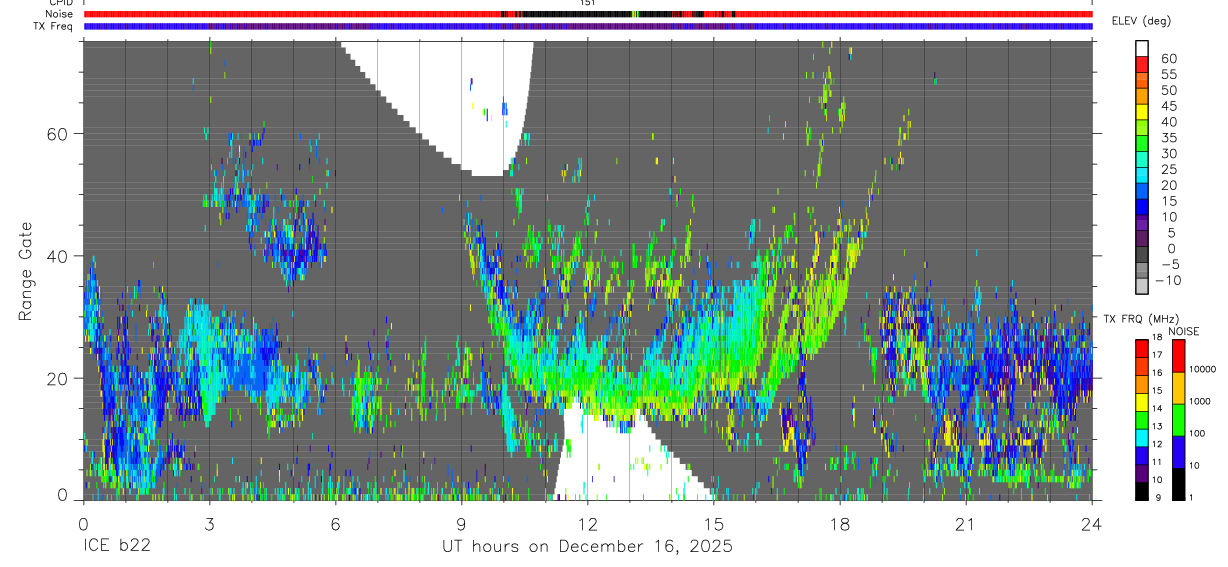Click x-axis tick label "12"
The width and height of the screenshot is (1228, 567).
point(587,523)
